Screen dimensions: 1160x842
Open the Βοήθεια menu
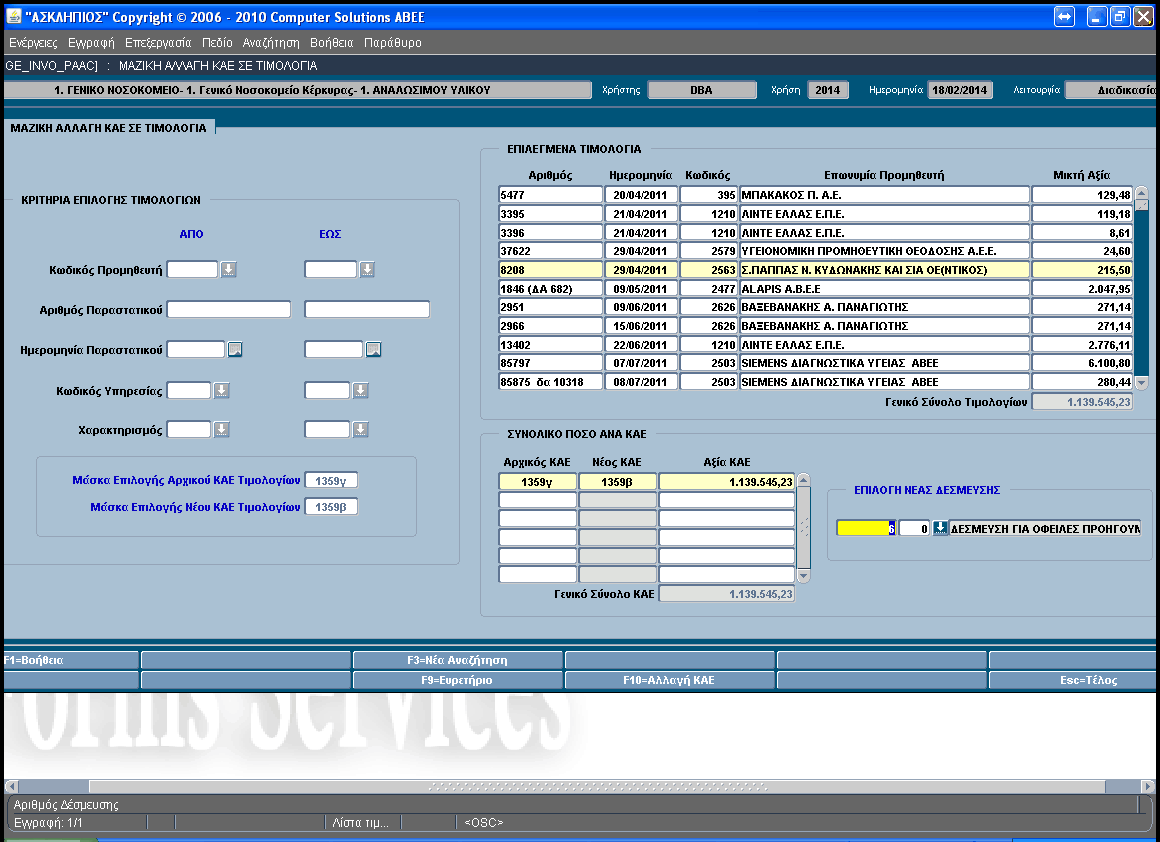(x=331, y=43)
